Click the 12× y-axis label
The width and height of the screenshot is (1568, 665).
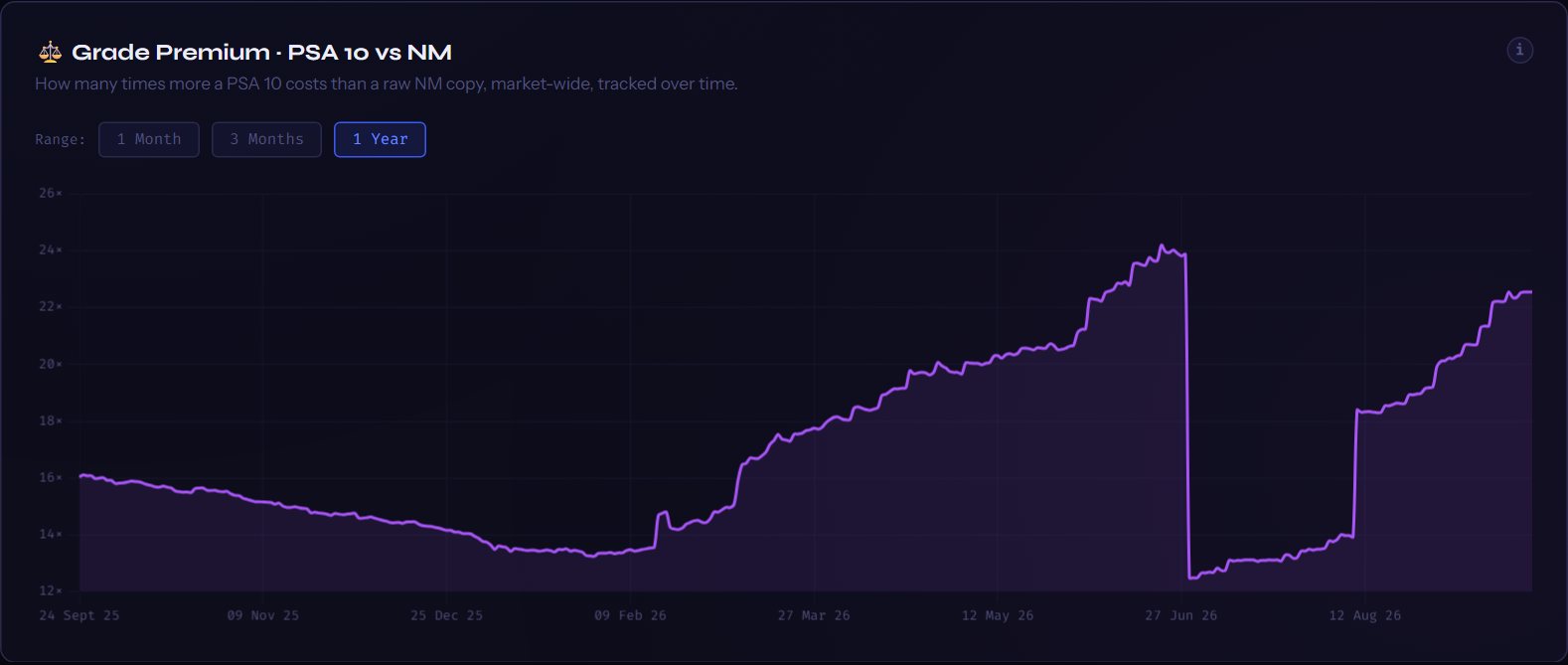point(51,590)
